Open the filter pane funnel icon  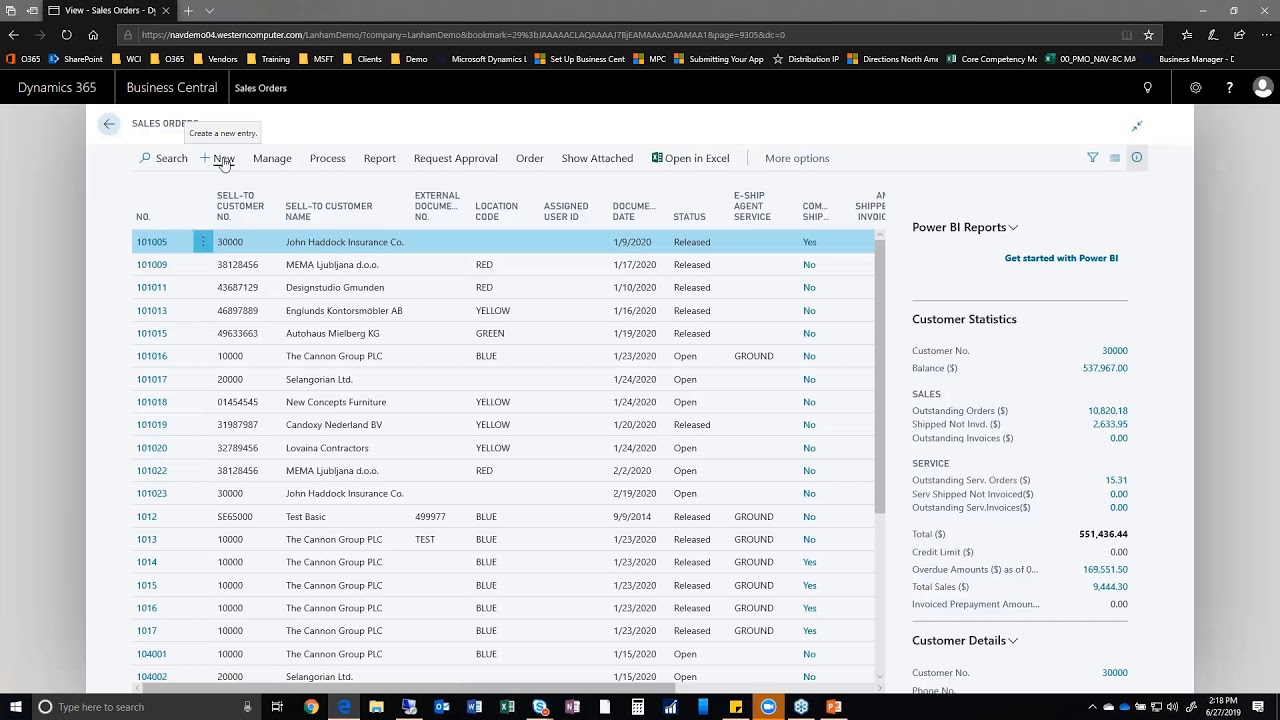point(1092,158)
